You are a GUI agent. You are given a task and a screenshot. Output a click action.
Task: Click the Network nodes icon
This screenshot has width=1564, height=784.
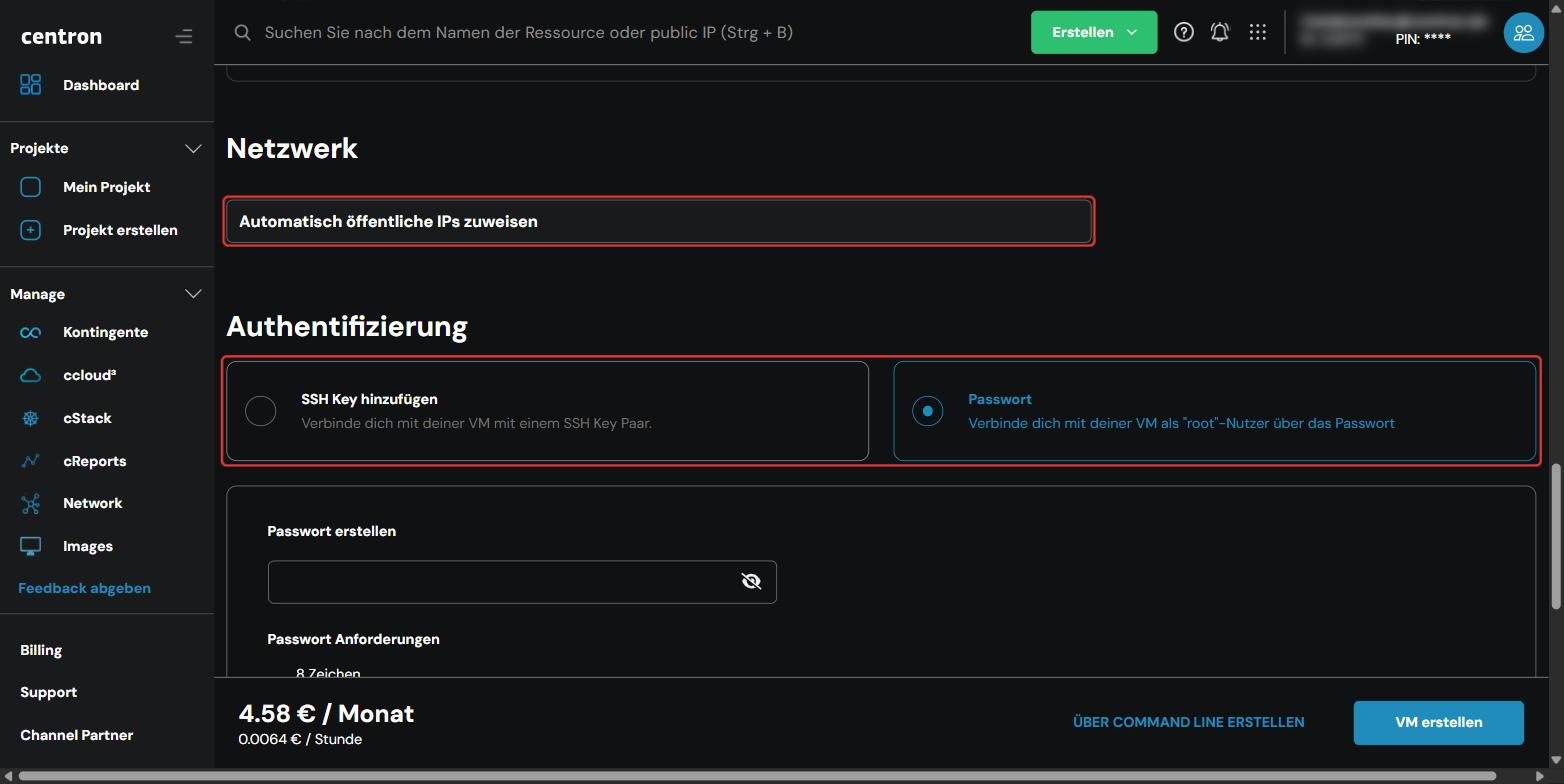[x=31, y=503]
